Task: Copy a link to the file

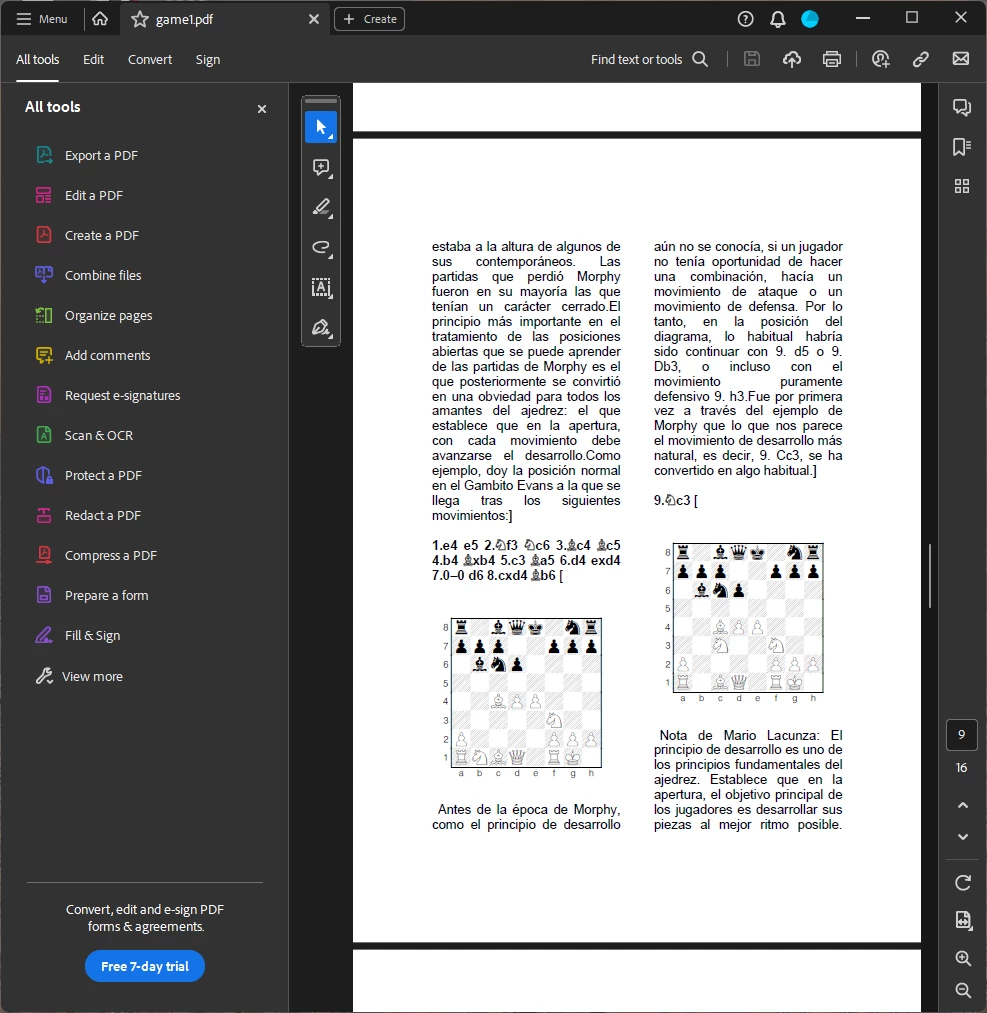Action: [920, 59]
